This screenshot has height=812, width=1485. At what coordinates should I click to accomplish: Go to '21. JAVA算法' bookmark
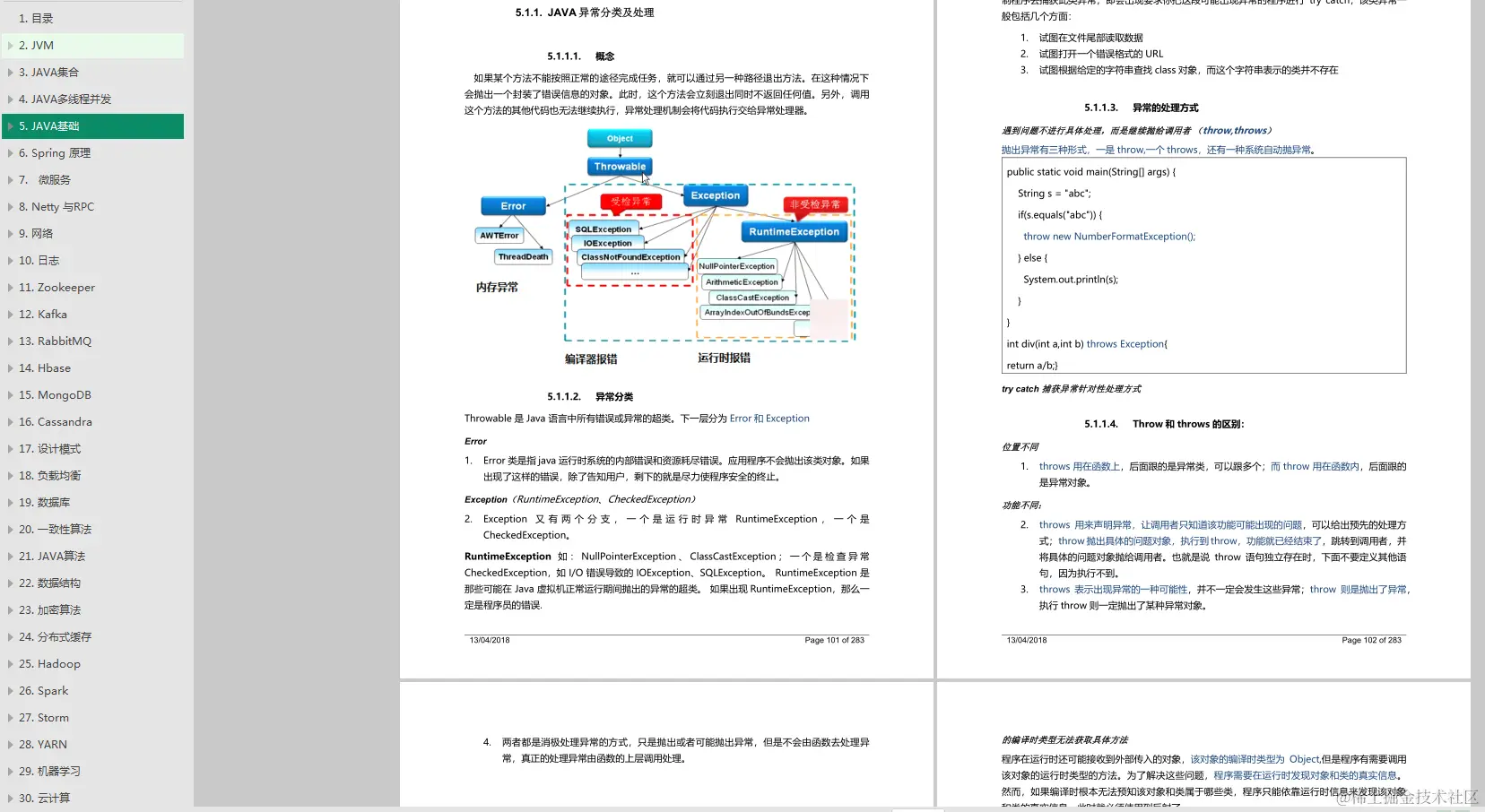click(x=52, y=556)
